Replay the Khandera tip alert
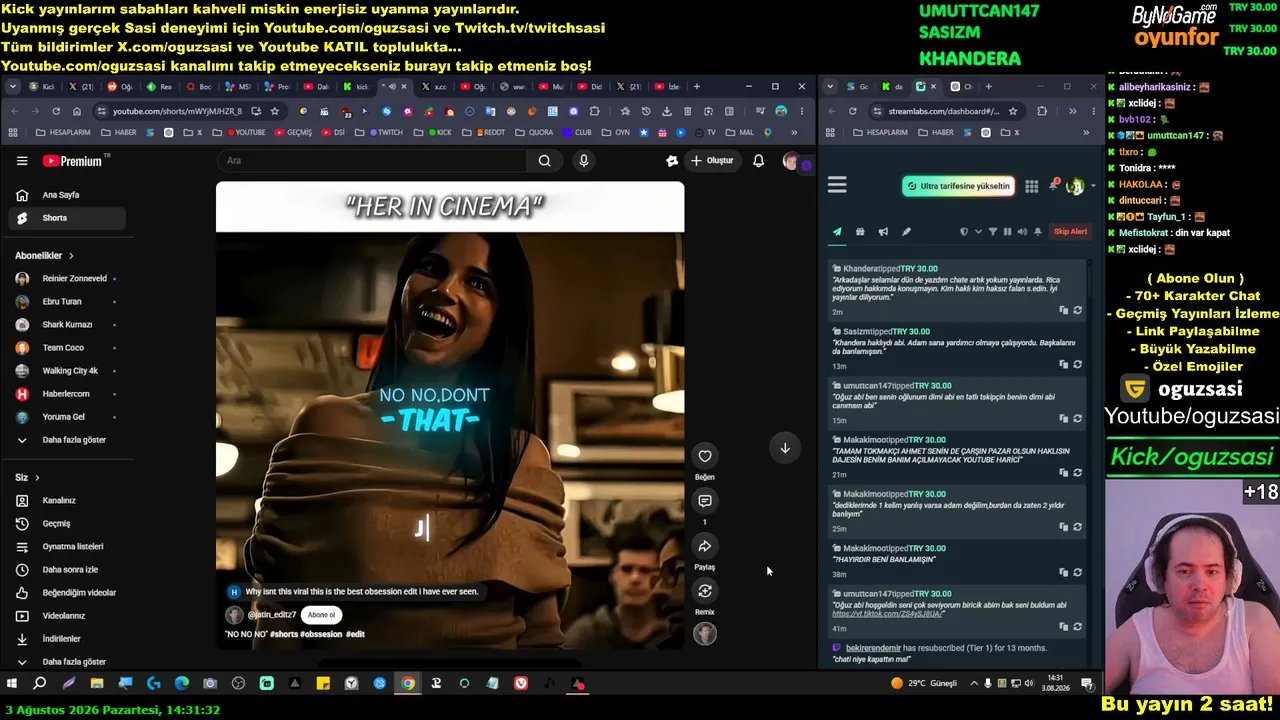This screenshot has height=720, width=1280. point(1077,310)
